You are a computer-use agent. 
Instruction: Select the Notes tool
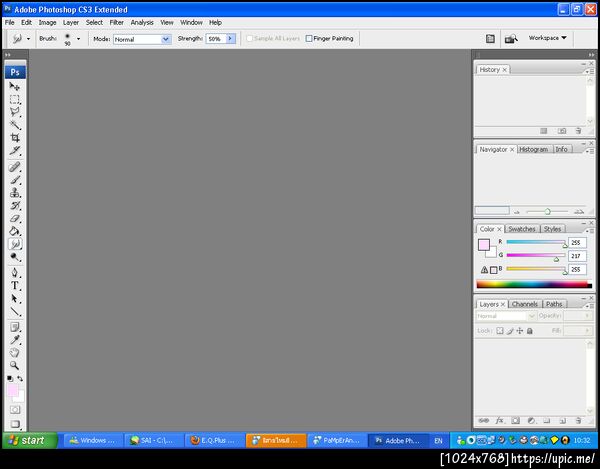click(x=15, y=327)
